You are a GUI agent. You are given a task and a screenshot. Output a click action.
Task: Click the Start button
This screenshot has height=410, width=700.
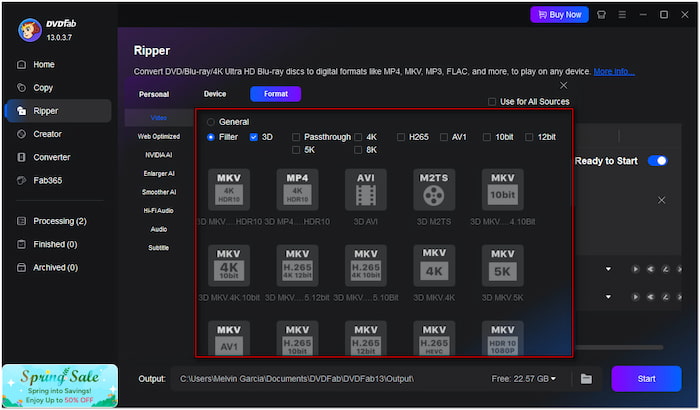pos(646,379)
